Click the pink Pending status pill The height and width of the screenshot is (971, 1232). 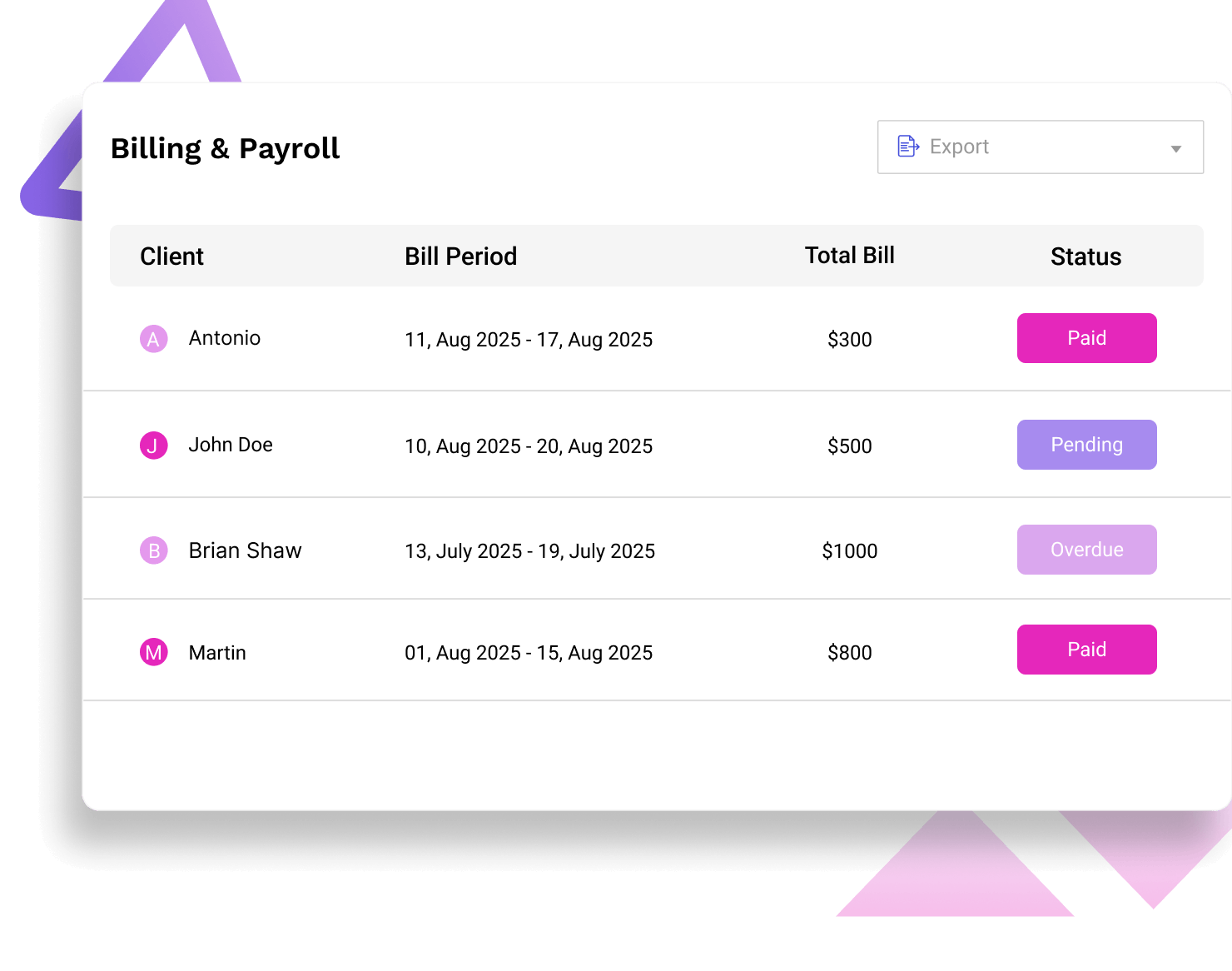click(1086, 445)
